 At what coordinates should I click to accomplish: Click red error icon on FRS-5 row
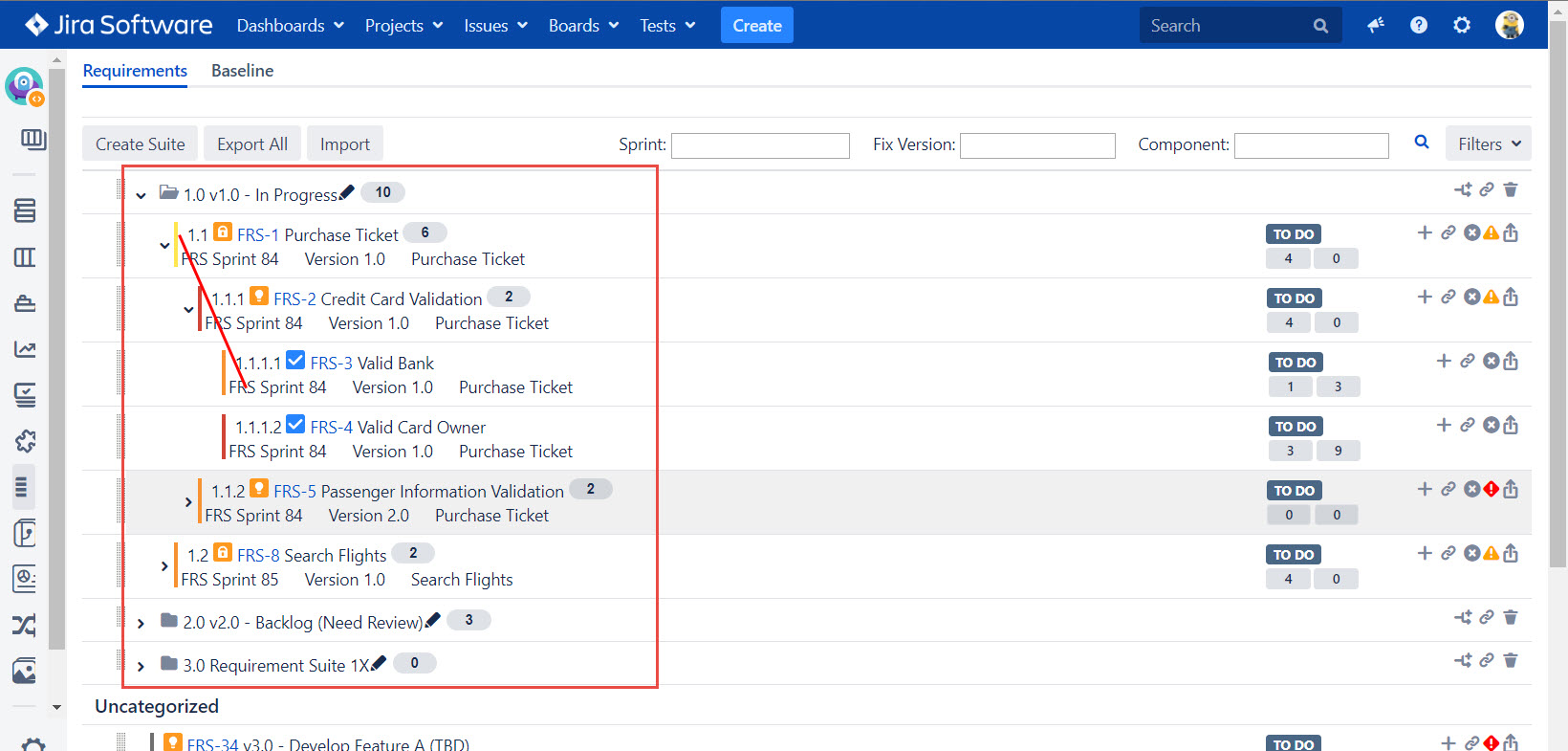pos(1492,489)
